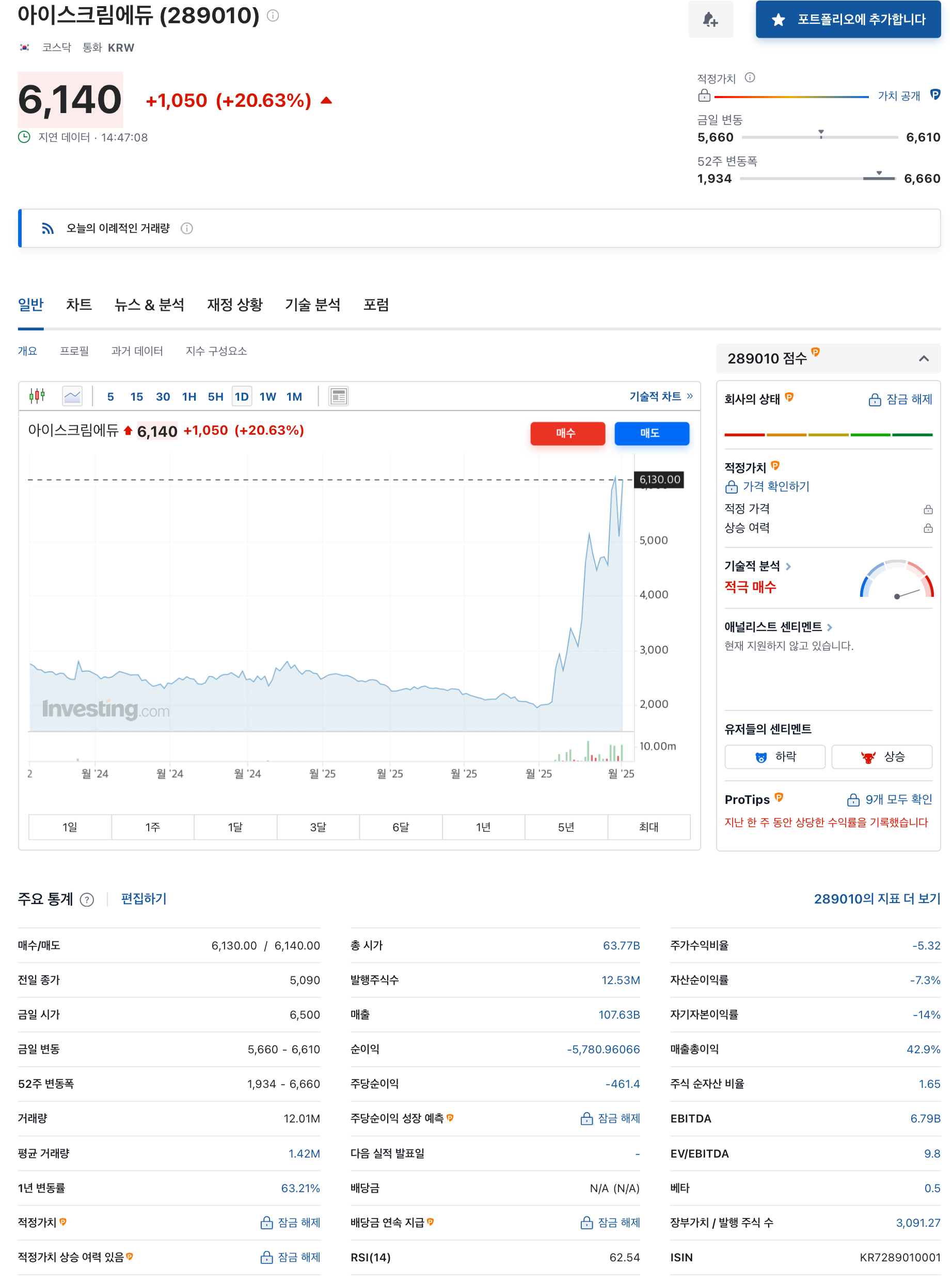Set chart range to 최대
Screen dimensions: 952x1281
tap(649, 827)
